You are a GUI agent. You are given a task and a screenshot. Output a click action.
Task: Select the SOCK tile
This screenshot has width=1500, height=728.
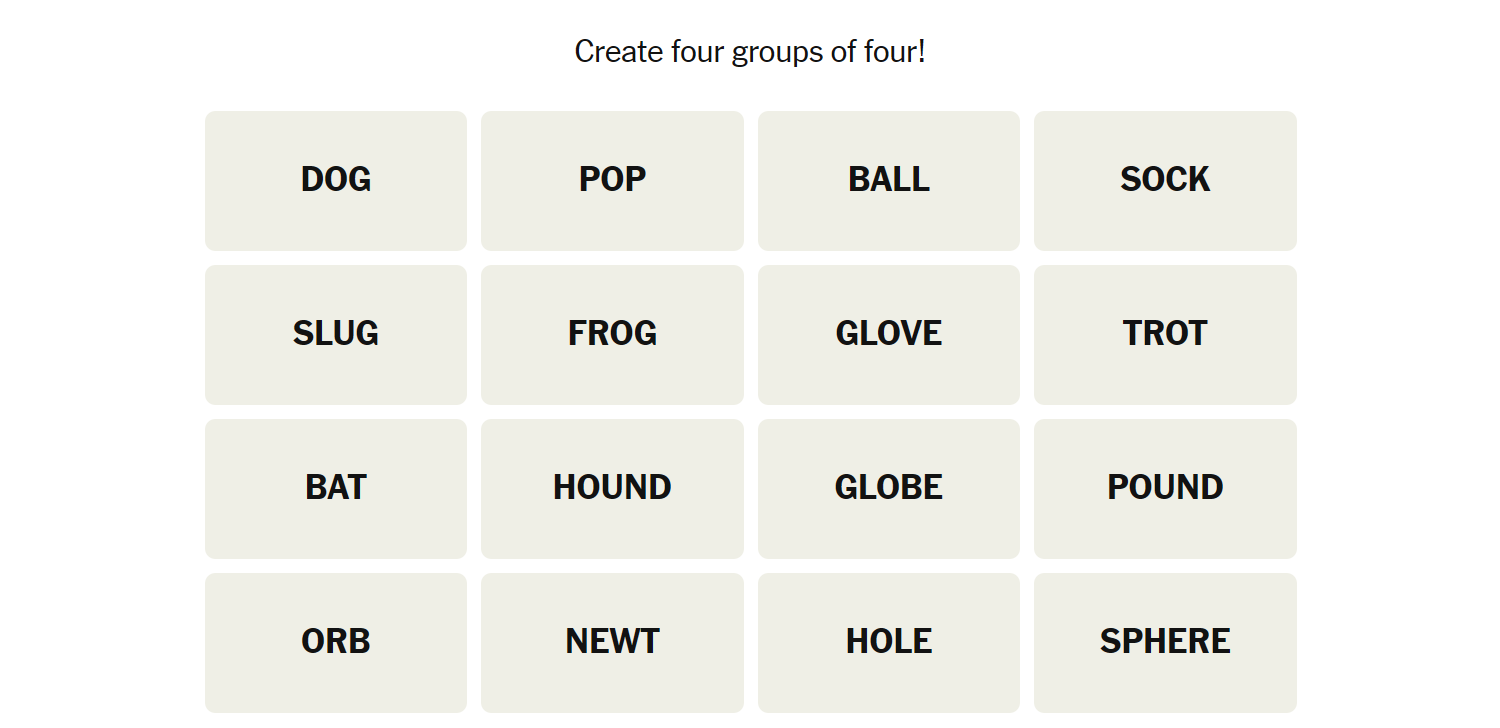pos(1165,180)
